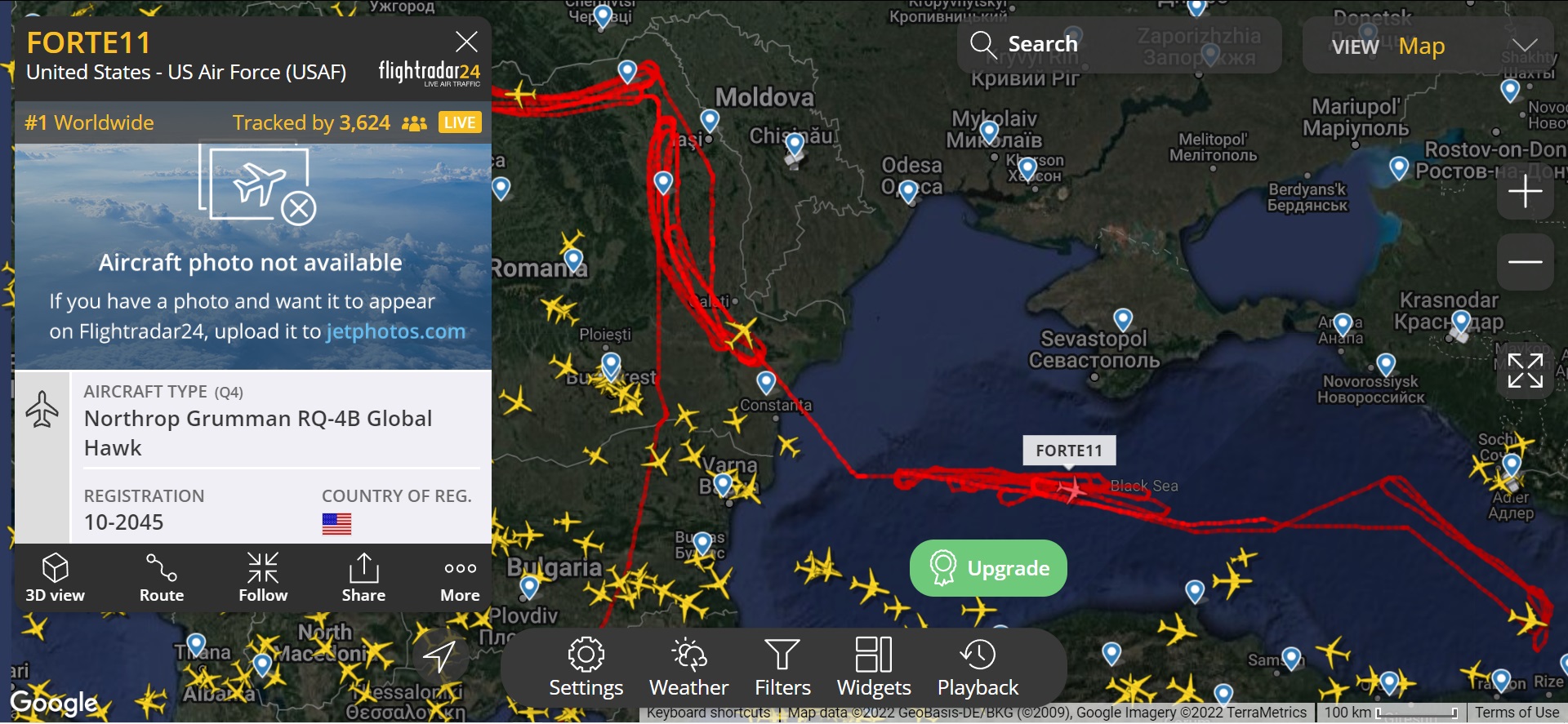Open the jetphotos.com link

click(395, 331)
